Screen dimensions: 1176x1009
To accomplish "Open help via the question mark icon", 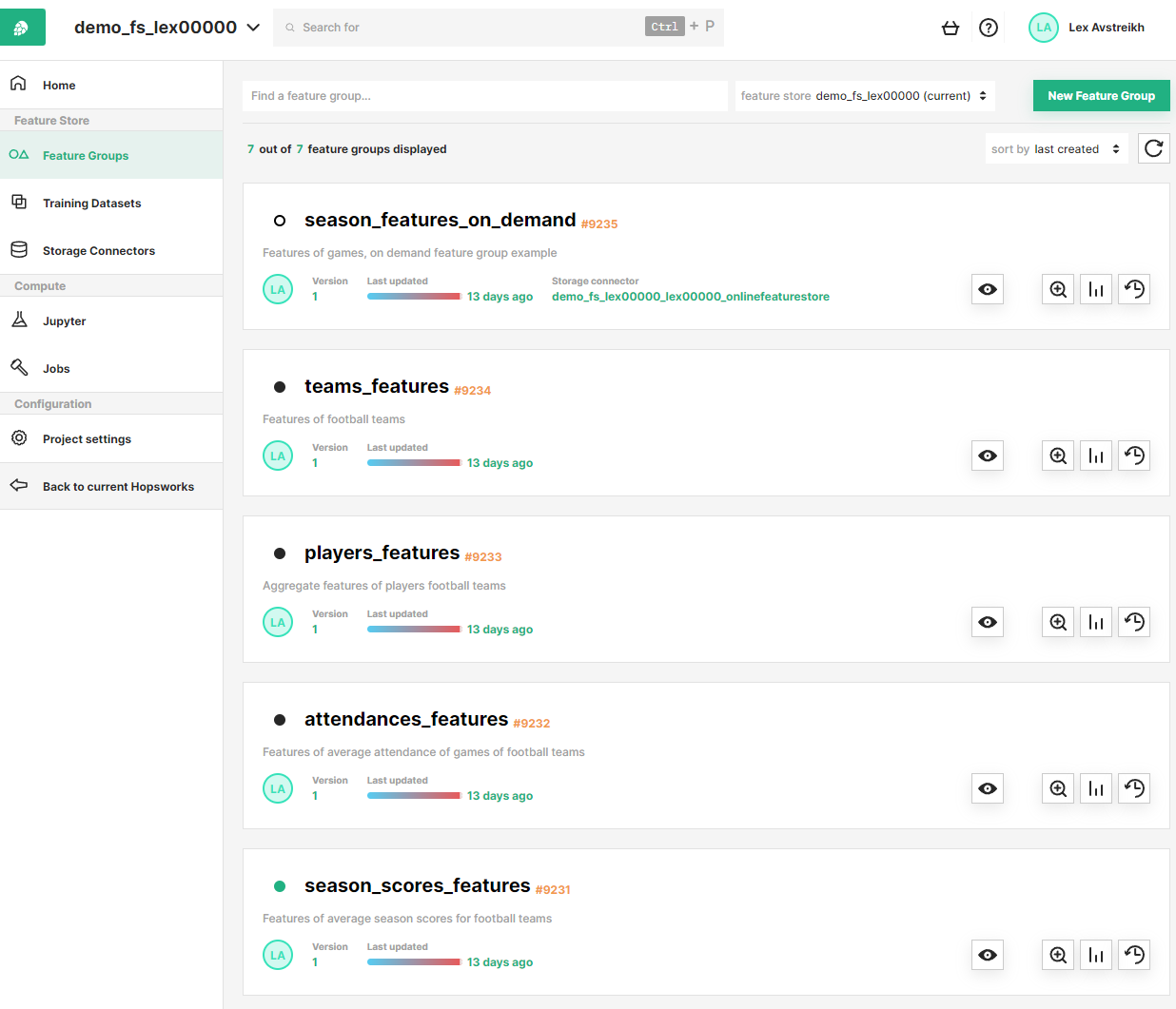I will coord(988,28).
